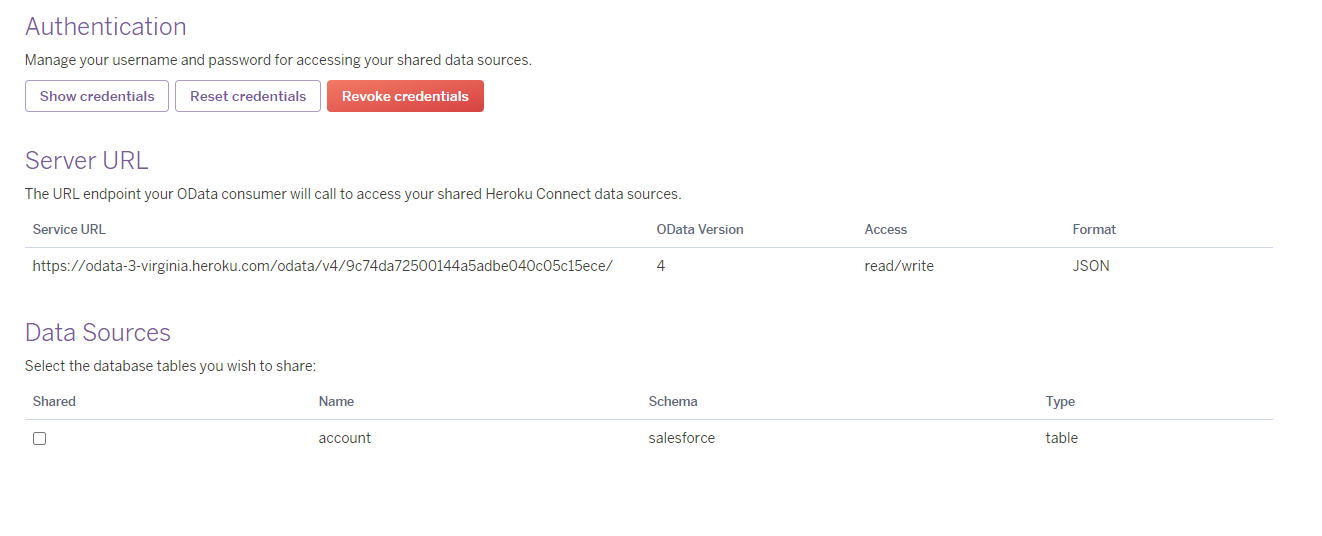The image size is (1322, 536).
Task: Click the OData service URL text
Action: click(x=322, y=266)
